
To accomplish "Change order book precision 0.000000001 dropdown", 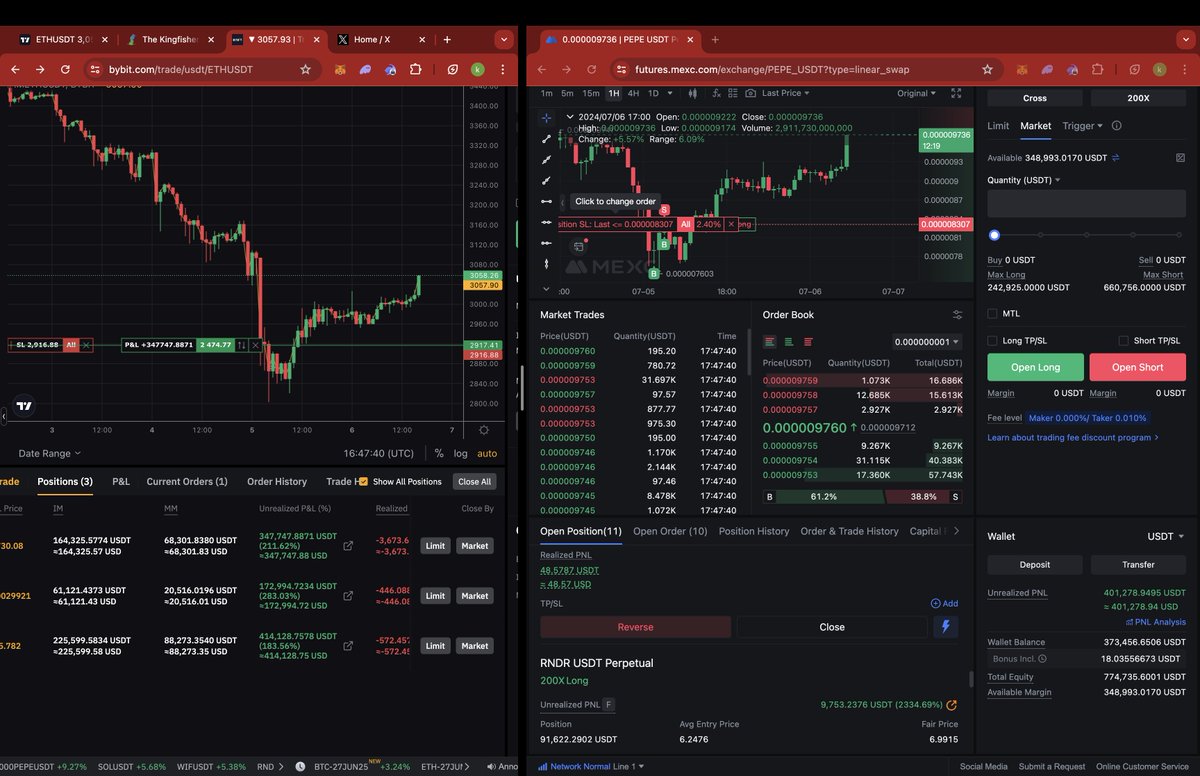I will click(927, 342).
